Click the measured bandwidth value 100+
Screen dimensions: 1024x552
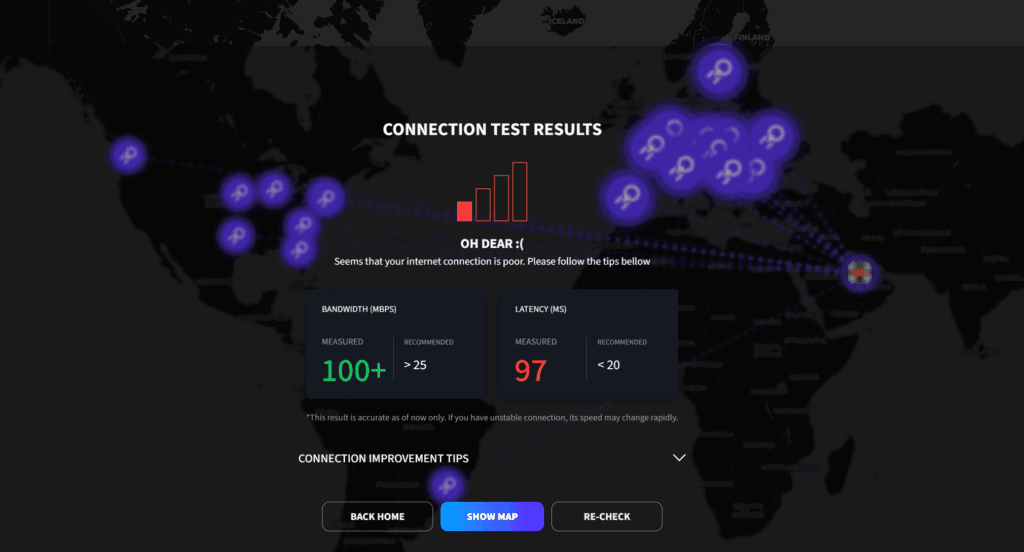tap(354, 370)
